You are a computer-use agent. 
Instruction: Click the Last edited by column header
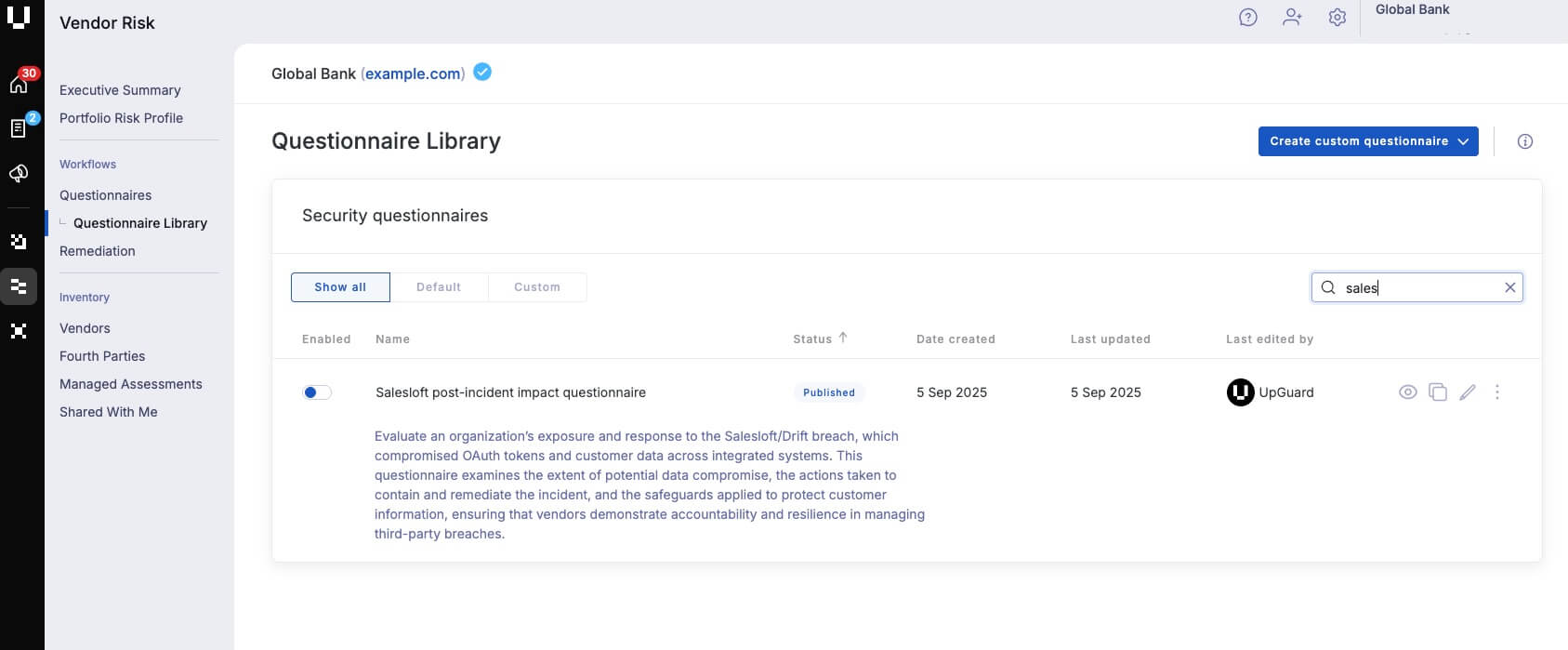point(1270,339)
